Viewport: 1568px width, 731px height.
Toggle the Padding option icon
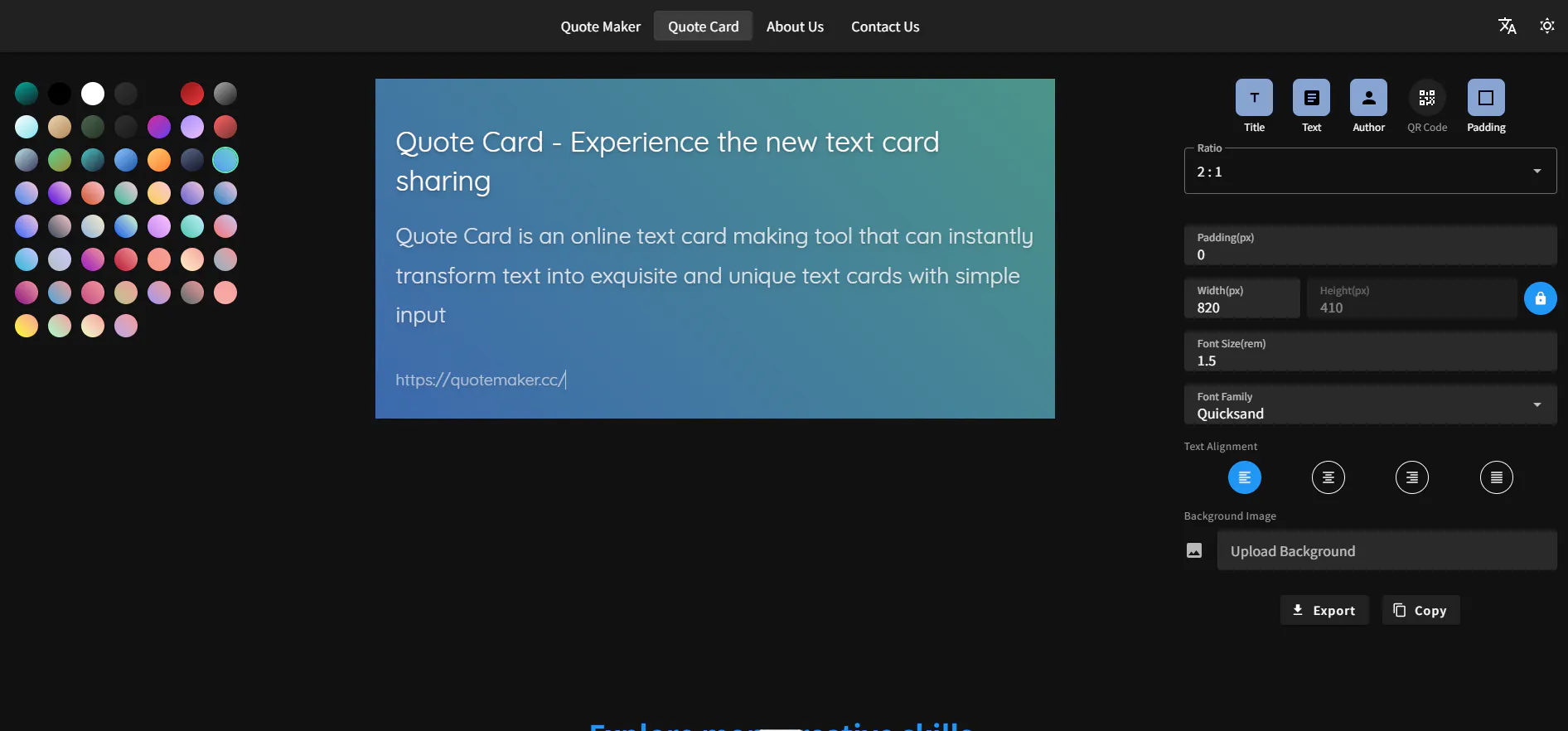tap(1486, 98)
